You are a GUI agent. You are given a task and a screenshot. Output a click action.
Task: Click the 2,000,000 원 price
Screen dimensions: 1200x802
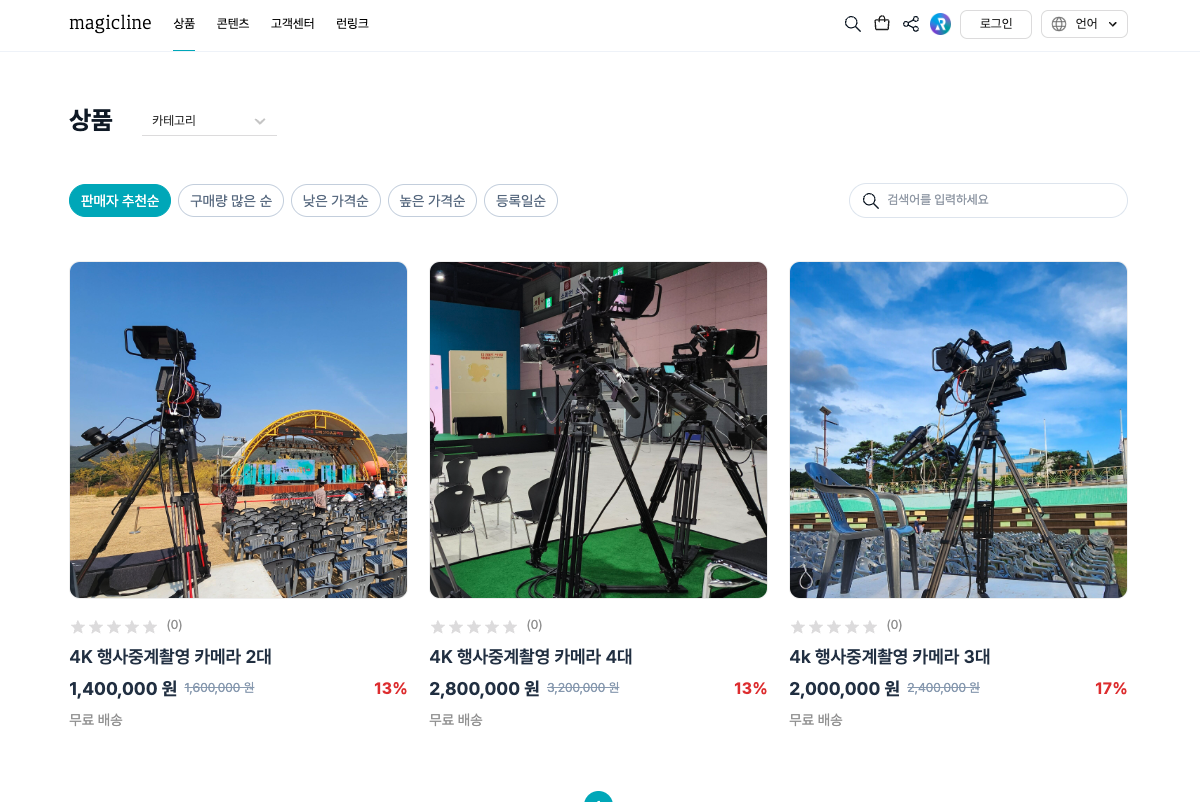coord(844,689)
